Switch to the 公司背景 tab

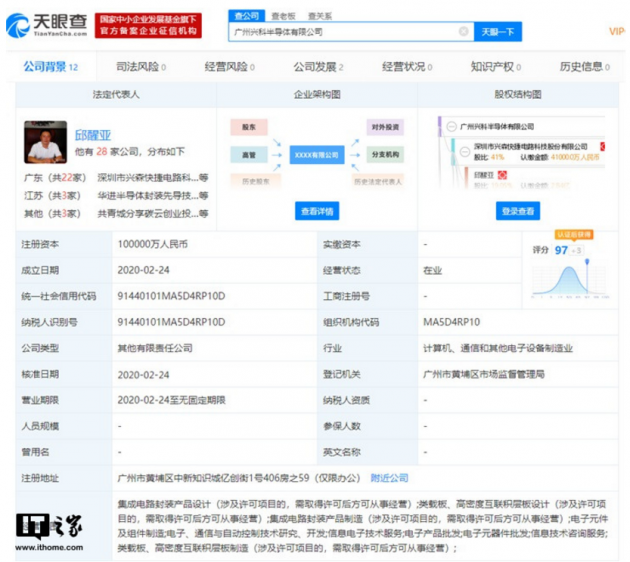coord(51,67)
